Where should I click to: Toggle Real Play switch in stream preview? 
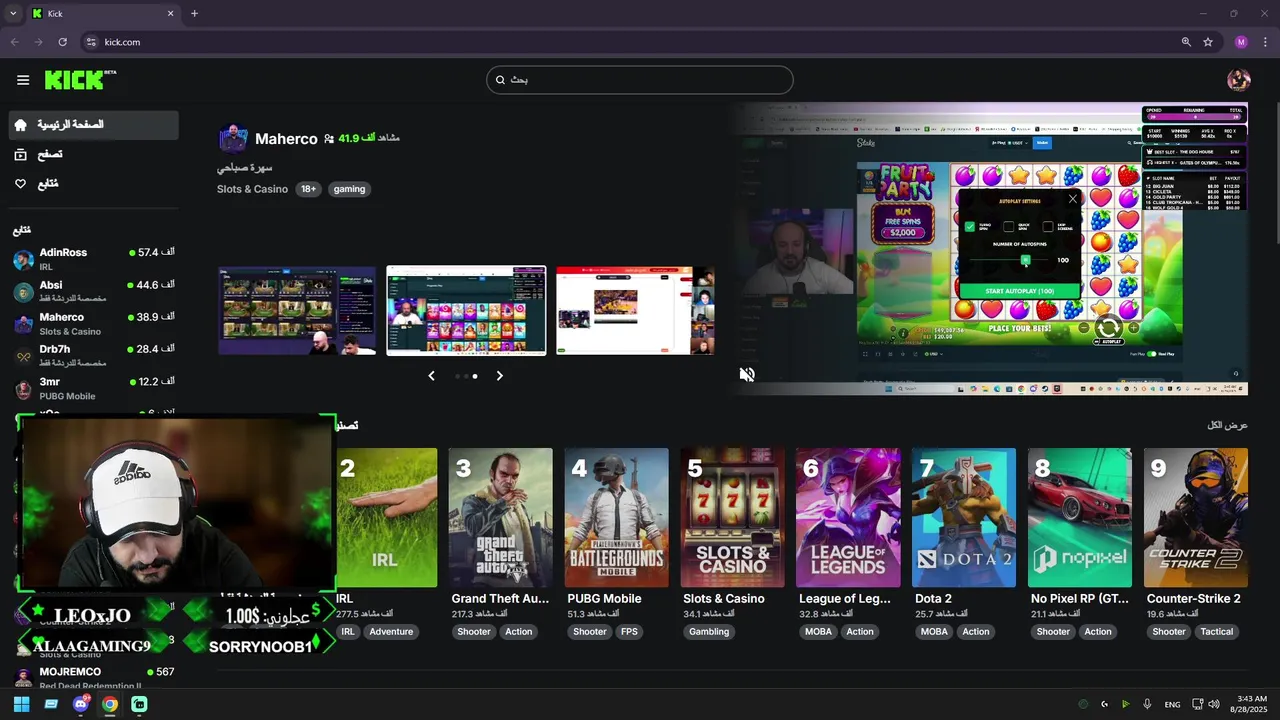coord(1152,354)
